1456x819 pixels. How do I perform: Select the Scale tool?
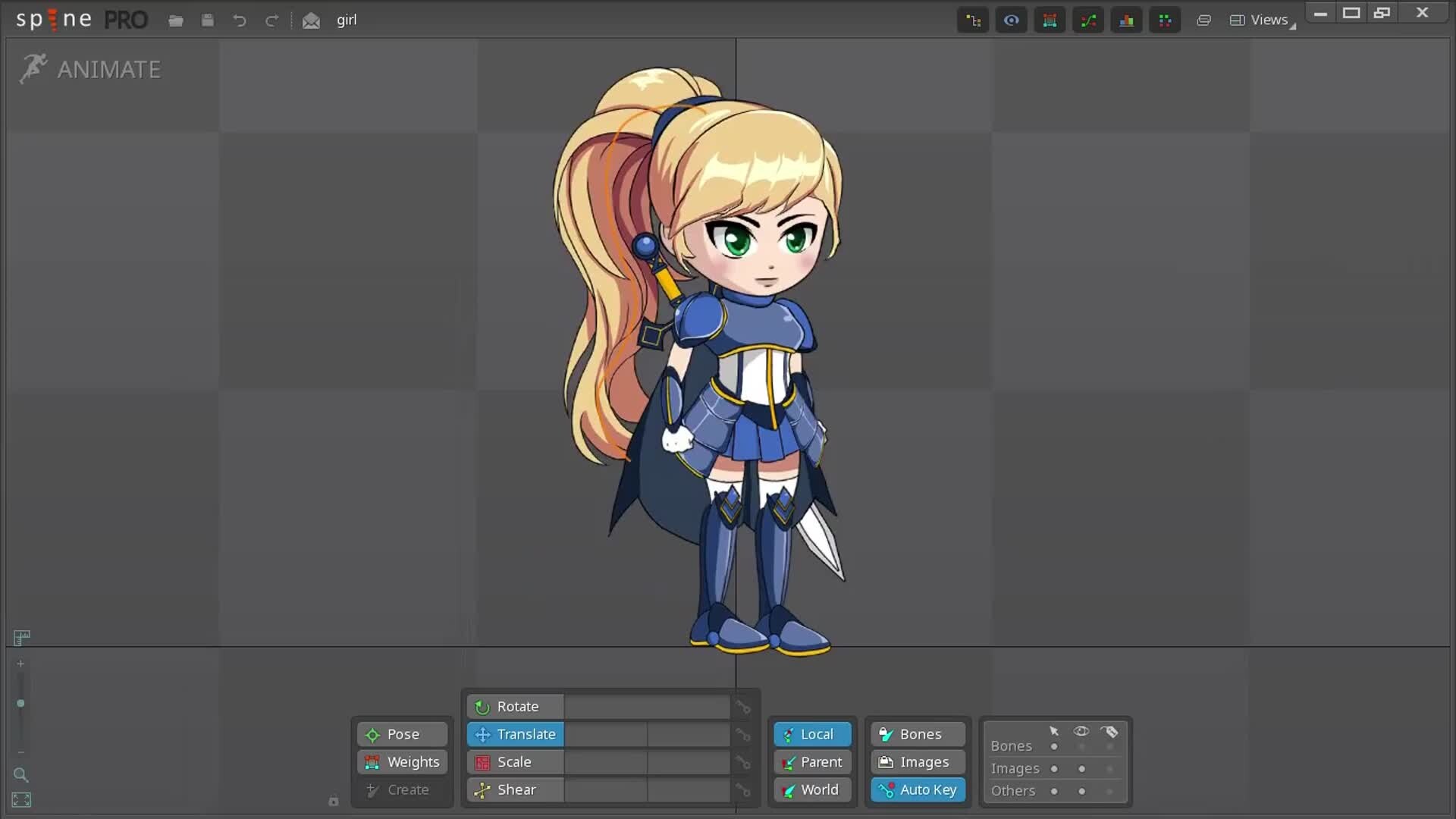(x=516, y=762)
